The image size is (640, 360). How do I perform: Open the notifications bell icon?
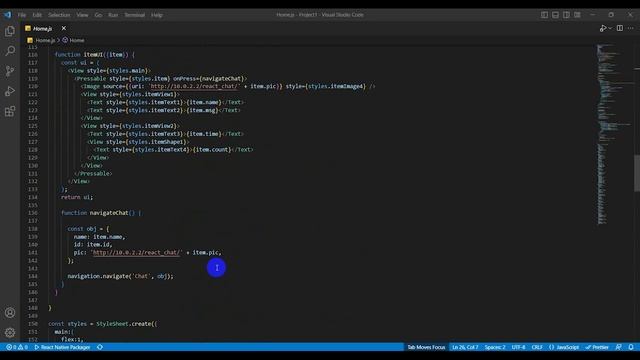point(631,347)
